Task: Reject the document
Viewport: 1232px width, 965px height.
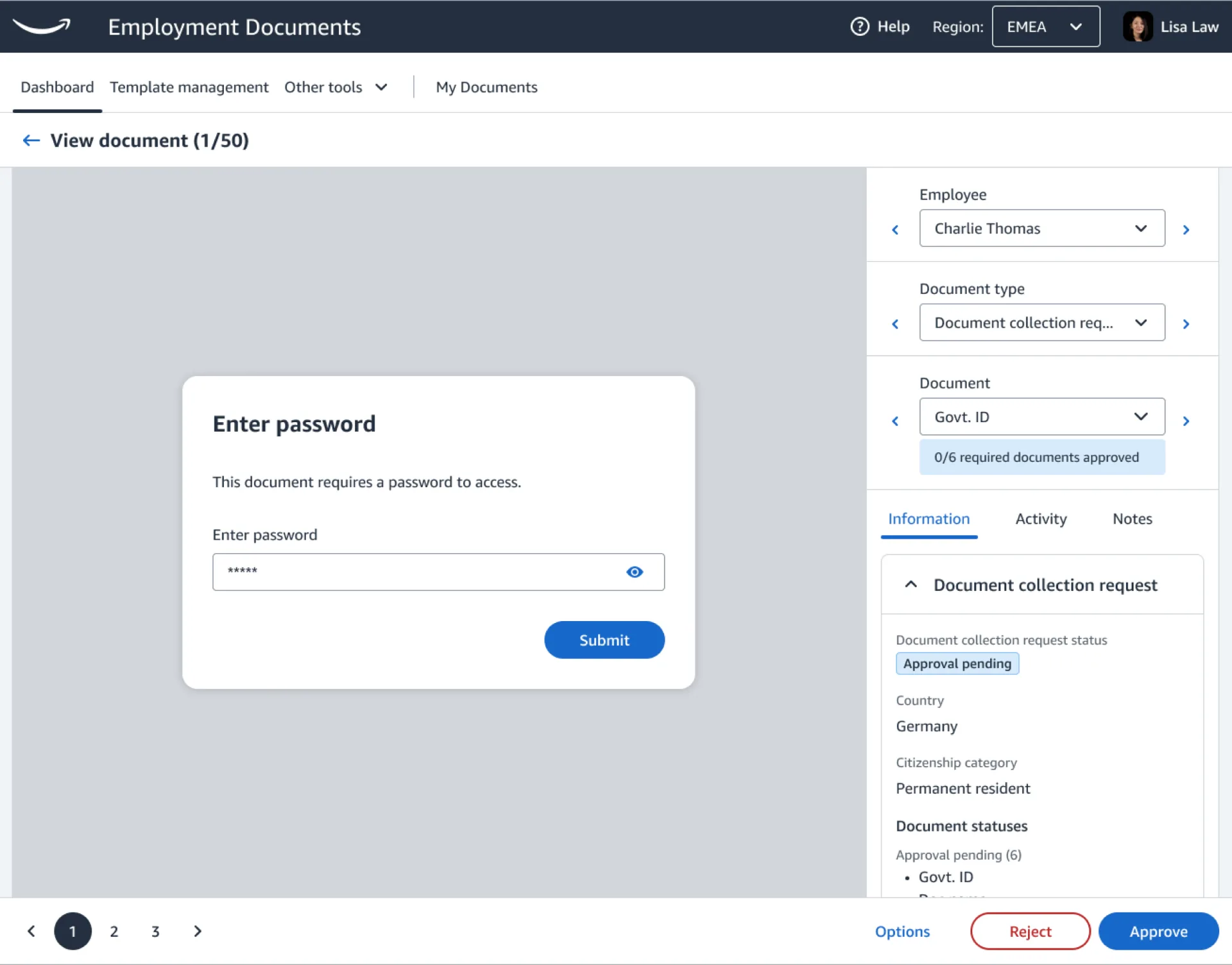Action: [x=1030, y=931]
